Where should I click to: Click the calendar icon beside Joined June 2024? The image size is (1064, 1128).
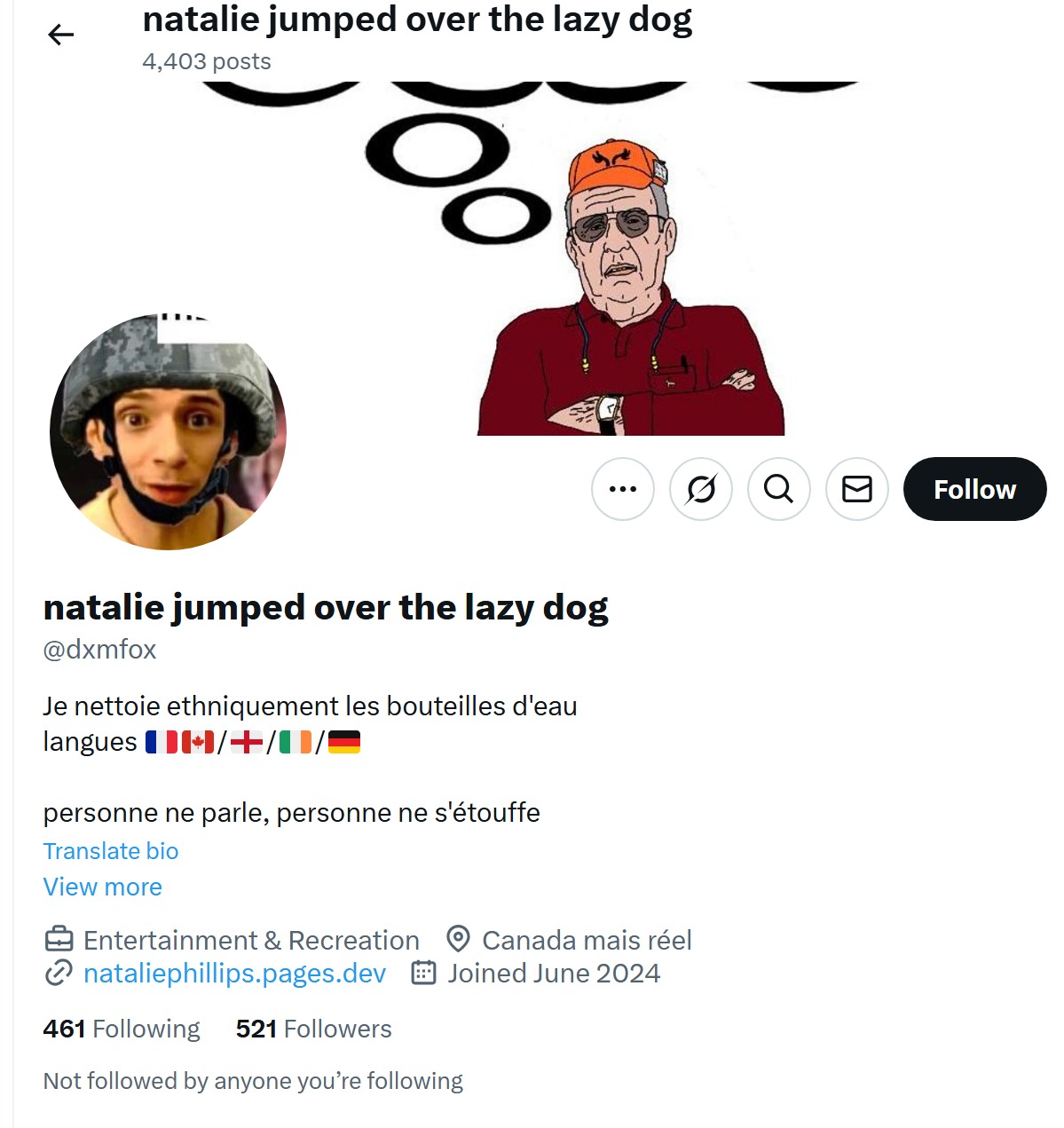click(423, 973)
